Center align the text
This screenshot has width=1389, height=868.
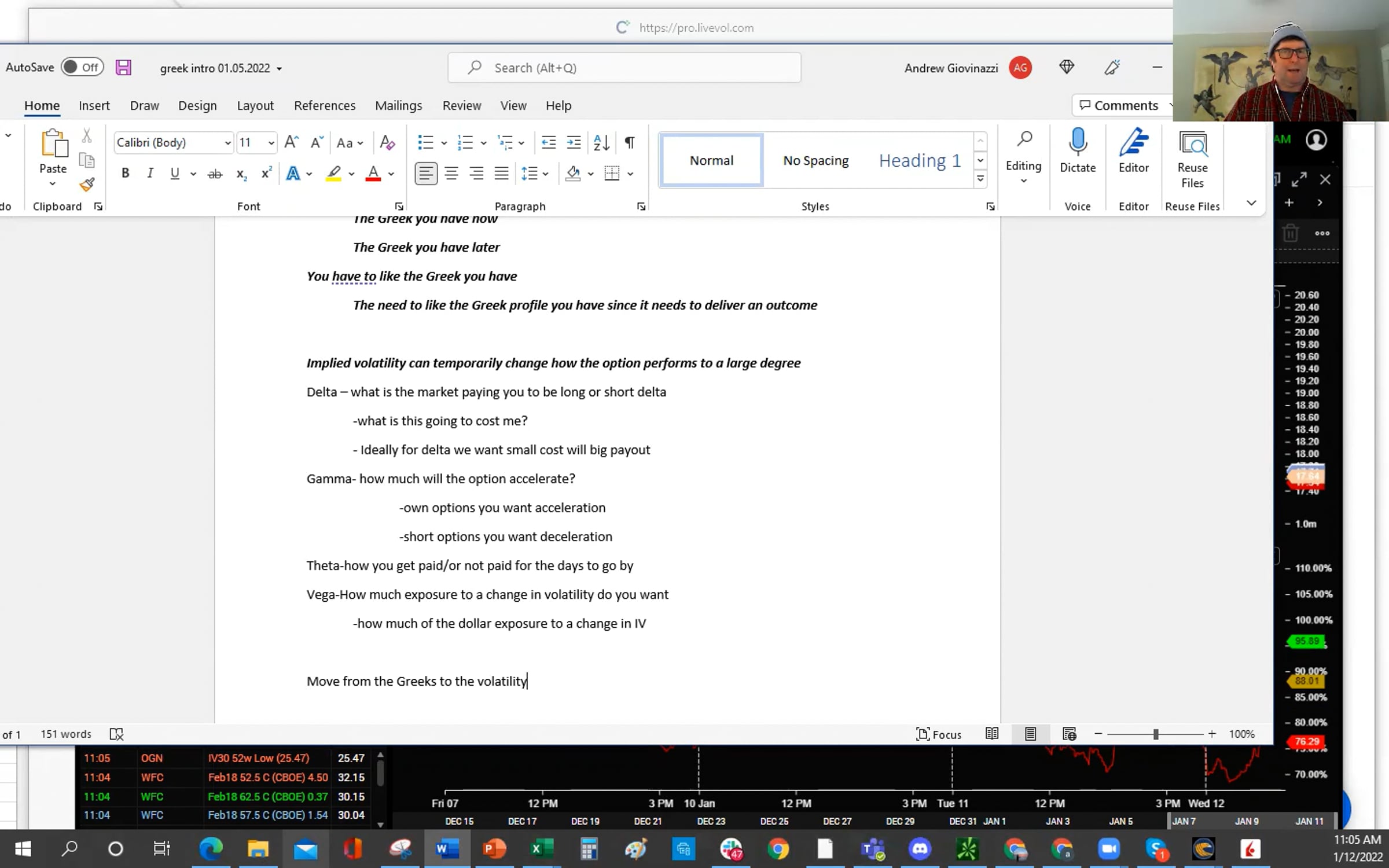[x=451, y=173]
